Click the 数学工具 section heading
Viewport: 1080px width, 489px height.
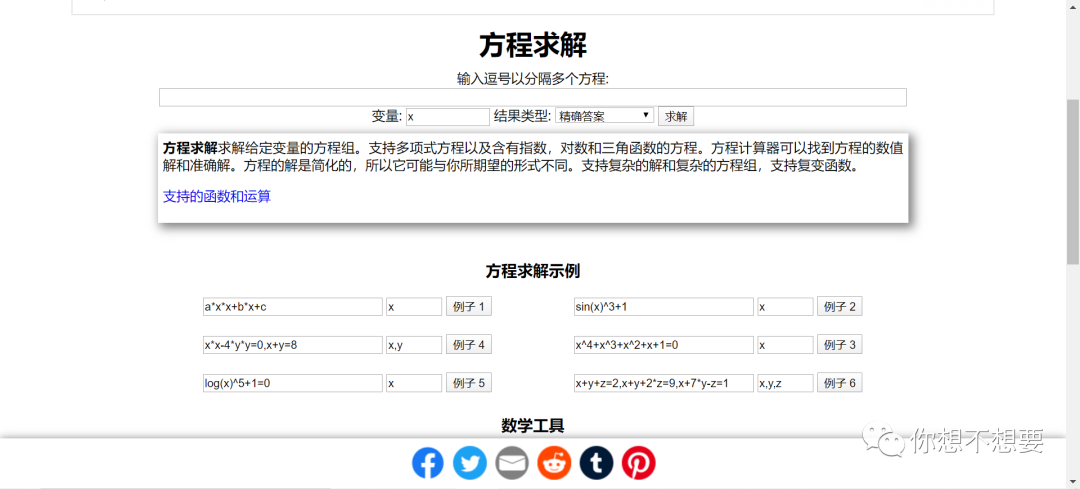533,426
